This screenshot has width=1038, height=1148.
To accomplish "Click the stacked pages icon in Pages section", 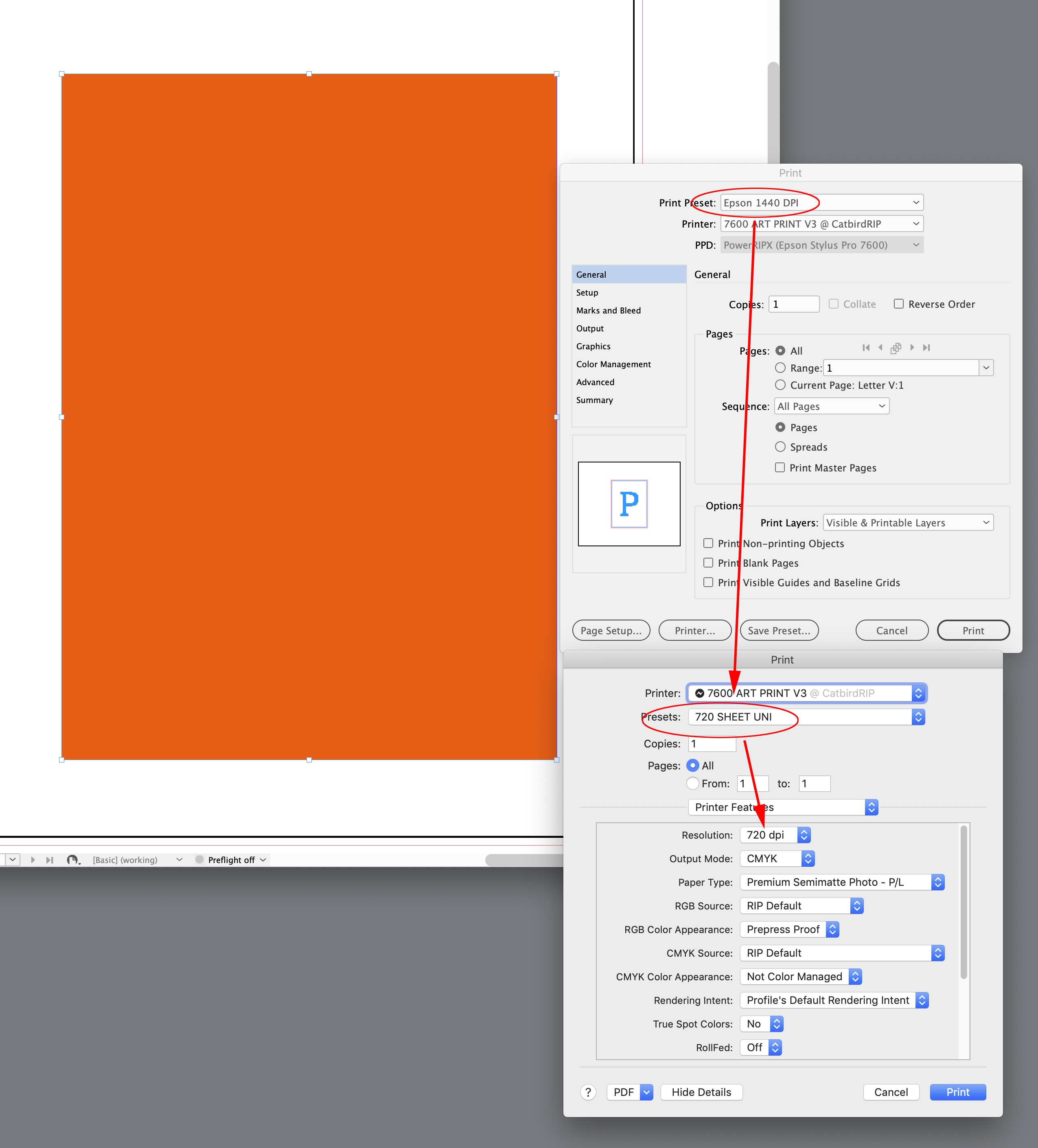I will coord(896,348).
